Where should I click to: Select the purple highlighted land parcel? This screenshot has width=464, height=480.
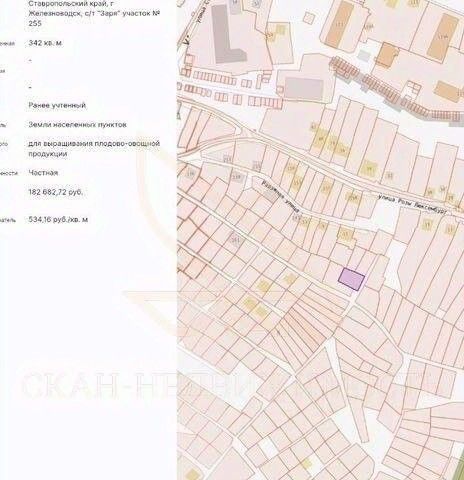click(x=351, y=279)
